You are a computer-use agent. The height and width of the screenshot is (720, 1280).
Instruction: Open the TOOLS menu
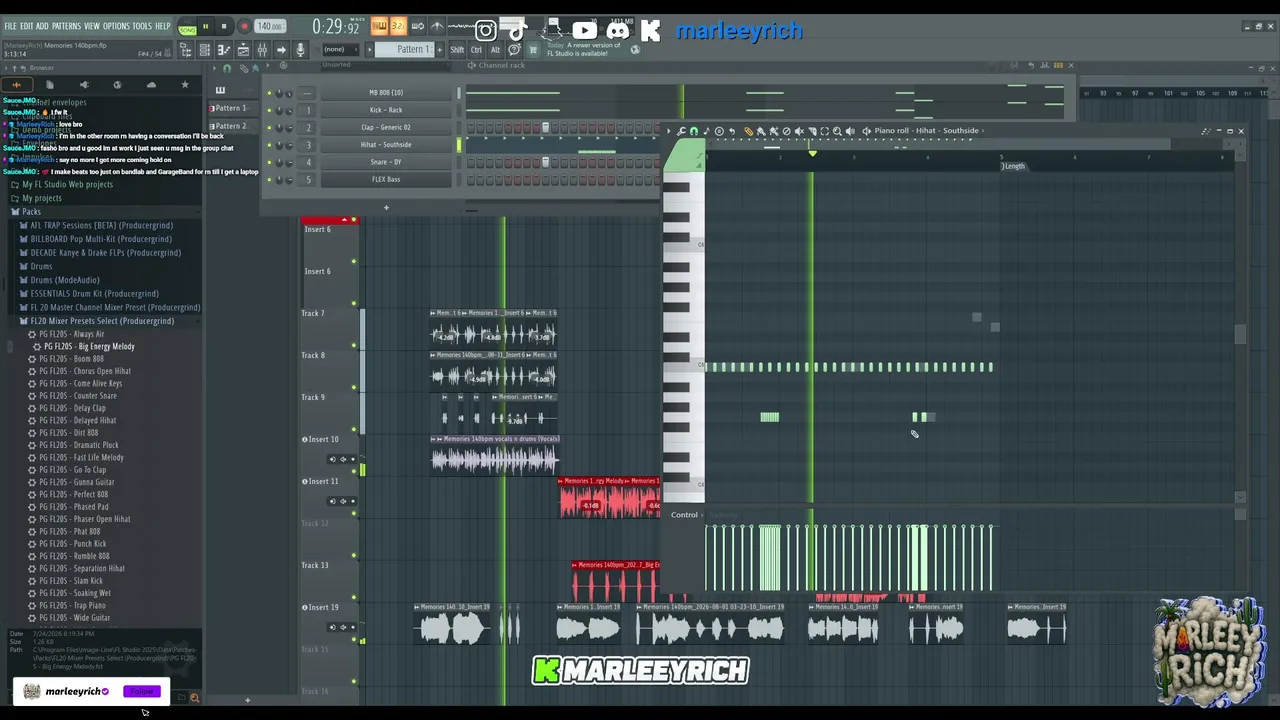coord(142,27)
